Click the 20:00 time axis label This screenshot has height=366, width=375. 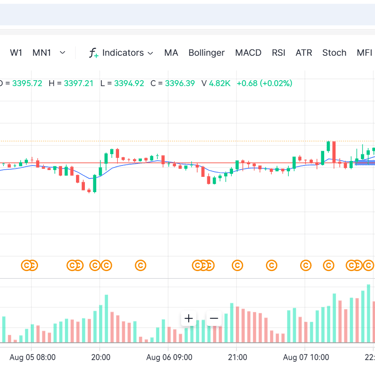point(101,357)
